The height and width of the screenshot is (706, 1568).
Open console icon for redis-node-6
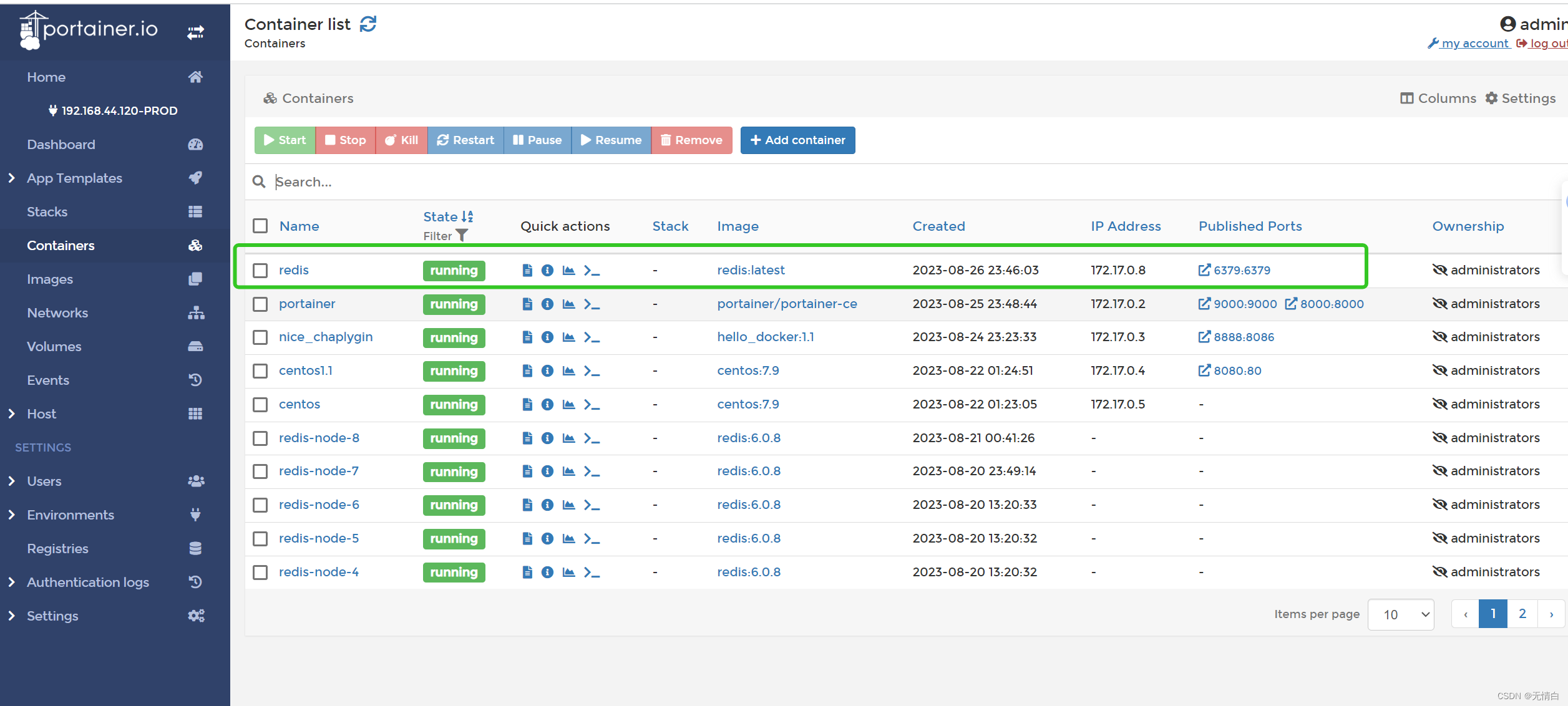[592, 505]
